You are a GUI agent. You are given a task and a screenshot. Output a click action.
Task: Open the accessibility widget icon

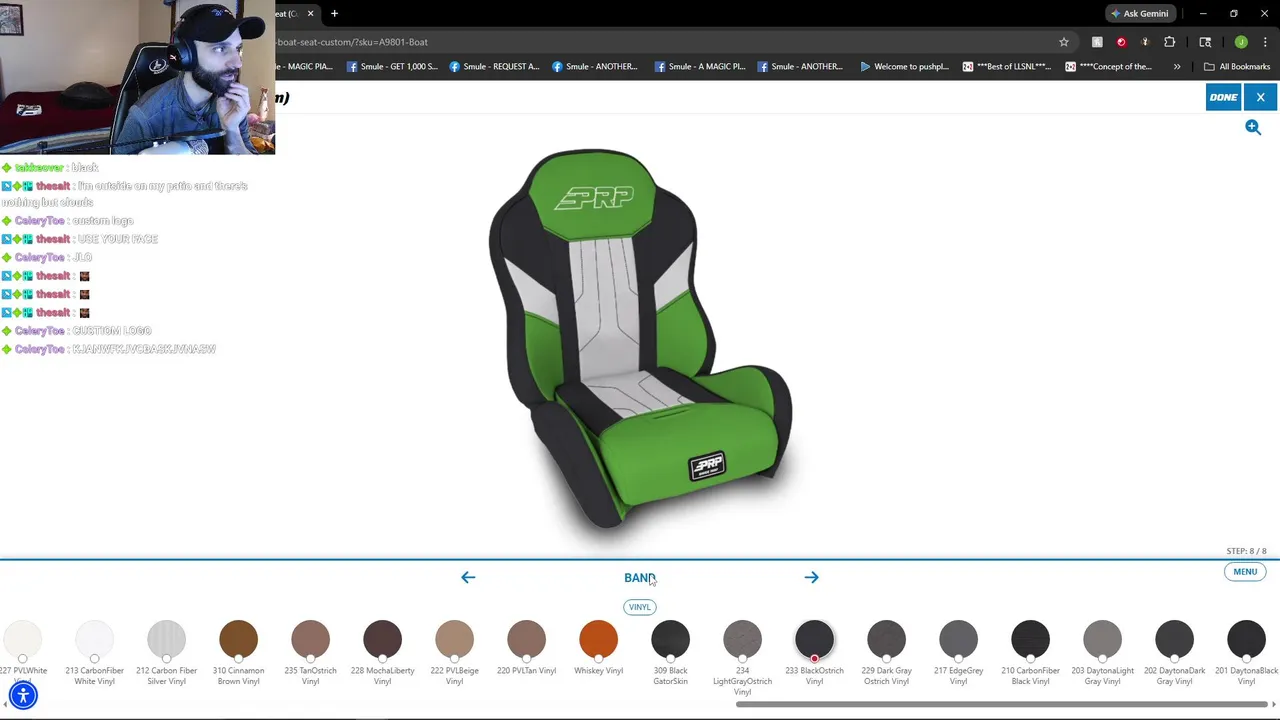coord(23,695)
